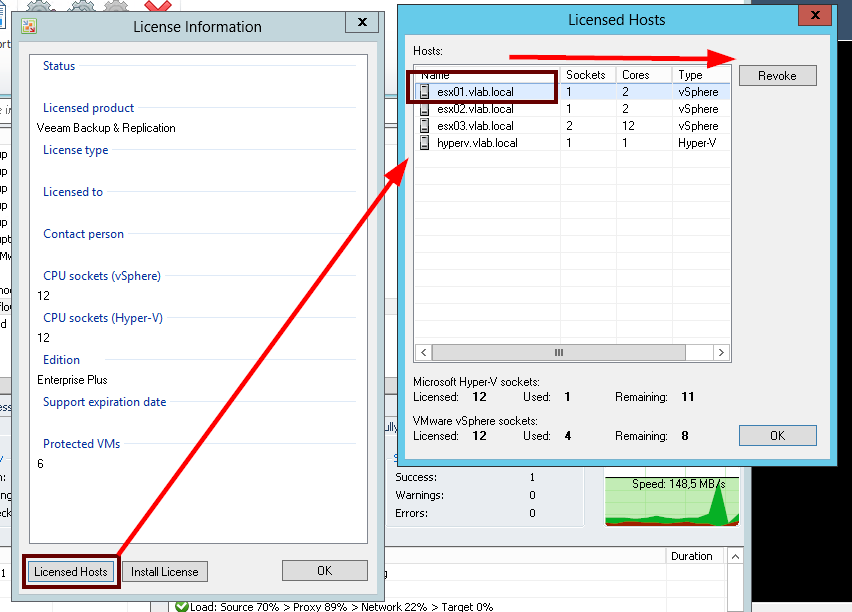Viewport: 852px width, 612px height.
Task: Click the green check Load indicator in the status bar
Action: (x=185, y=605)
